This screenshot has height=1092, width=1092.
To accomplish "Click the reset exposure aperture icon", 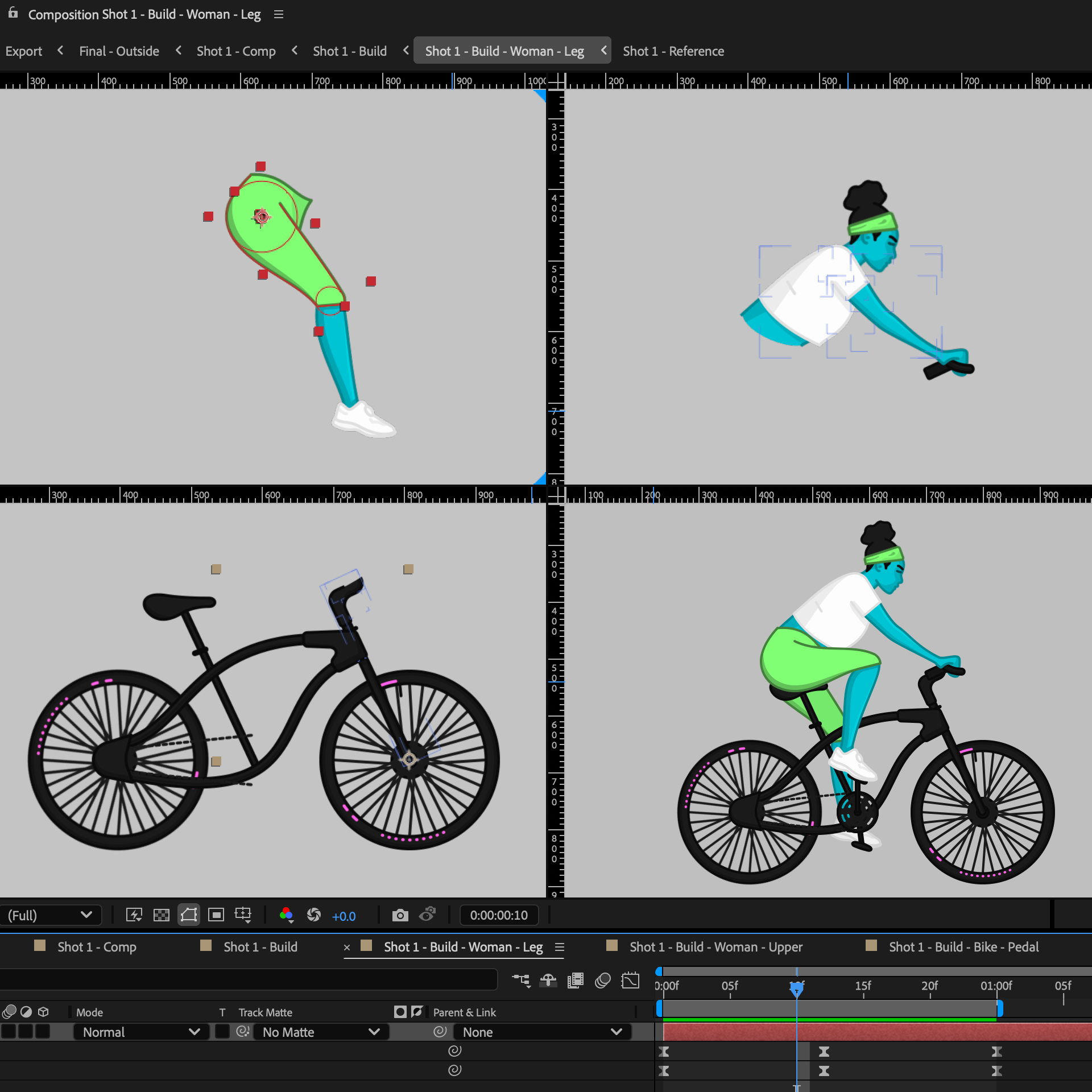I will pyautogui.click(x=314, y=915).
